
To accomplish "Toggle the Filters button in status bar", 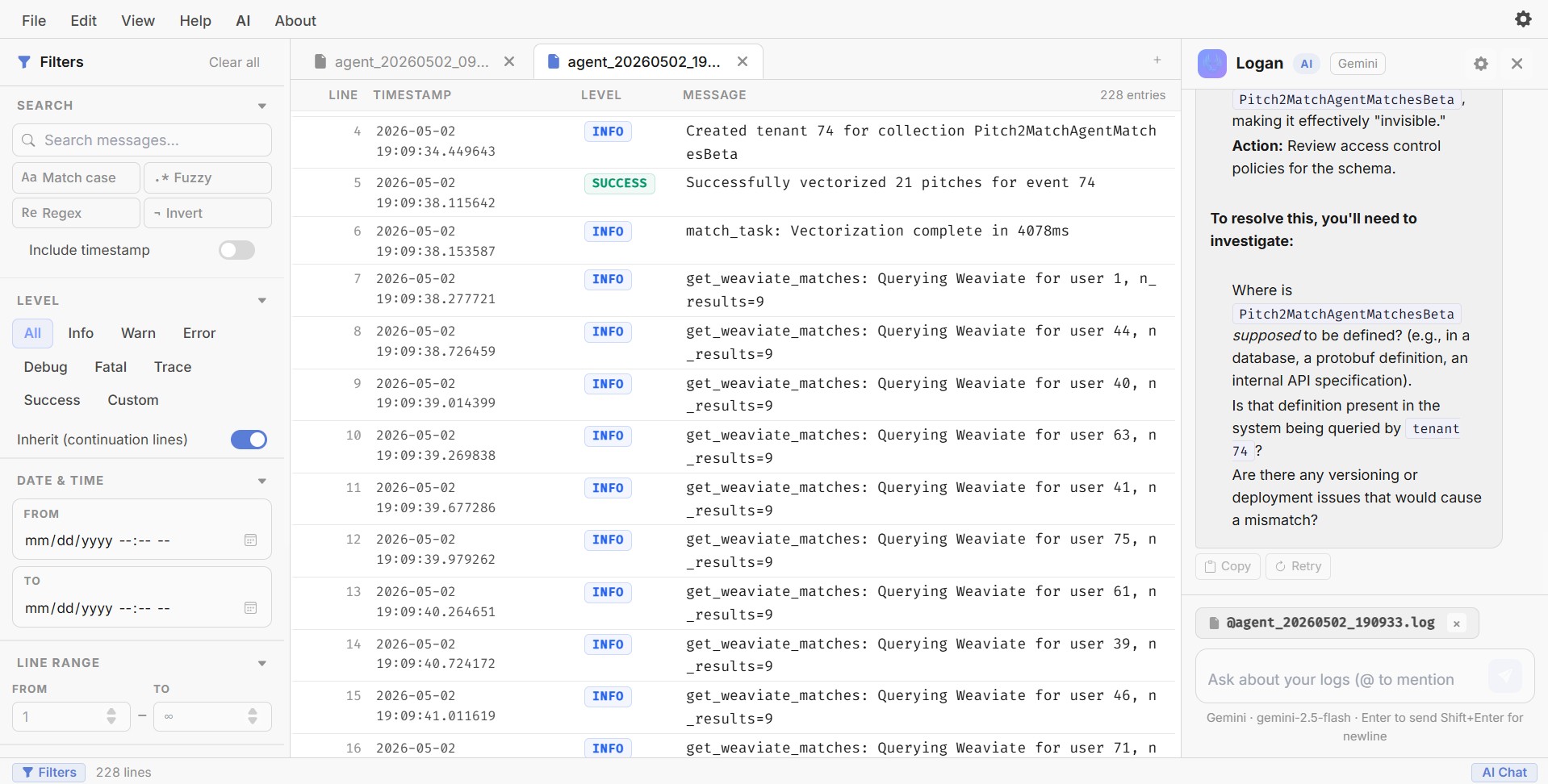I will click(x=48, y=772).
